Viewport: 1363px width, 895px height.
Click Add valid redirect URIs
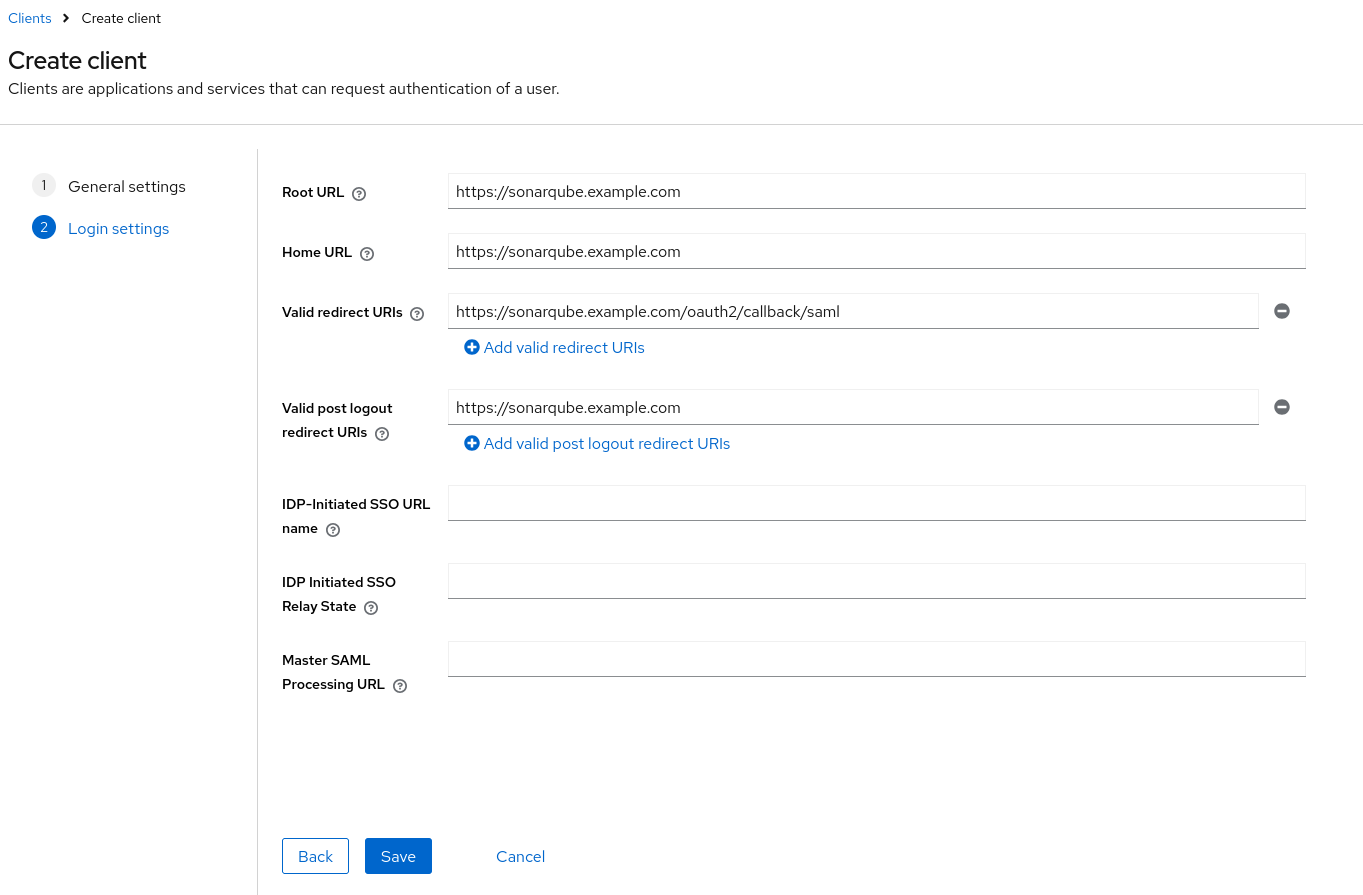click(x=564, y=347)
